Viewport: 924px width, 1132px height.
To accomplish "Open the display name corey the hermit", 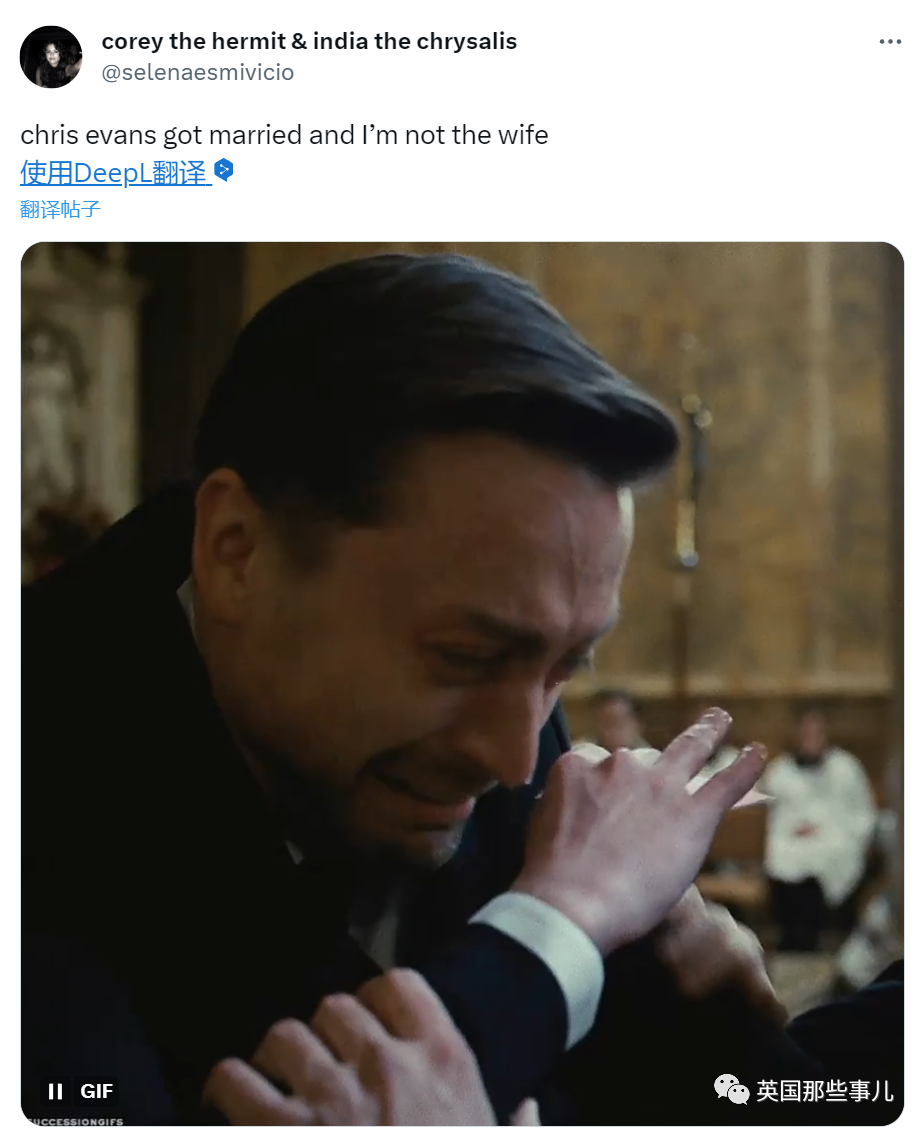I will (x=309, y=41).
